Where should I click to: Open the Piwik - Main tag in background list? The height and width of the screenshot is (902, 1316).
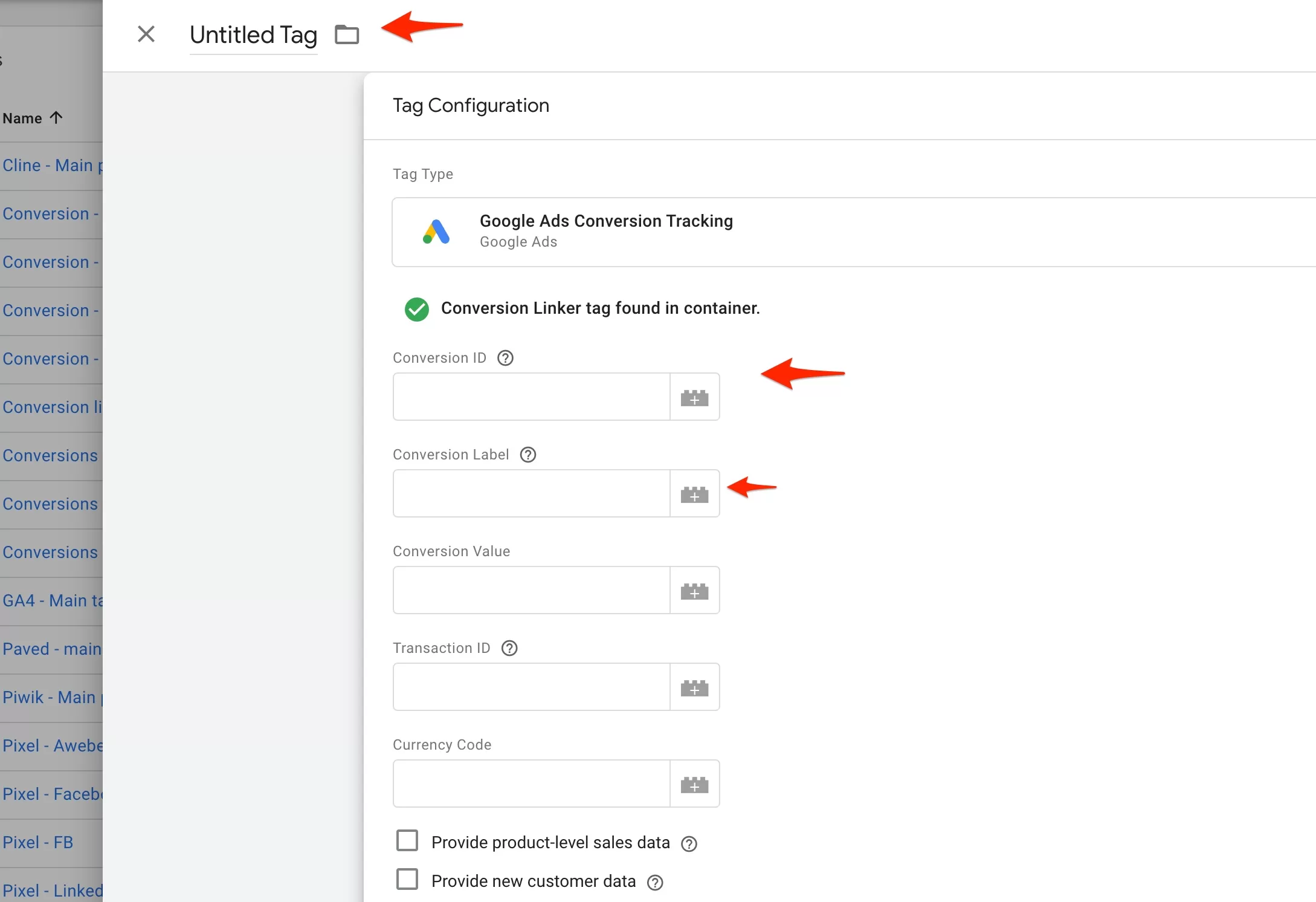[x=53, y=697]
